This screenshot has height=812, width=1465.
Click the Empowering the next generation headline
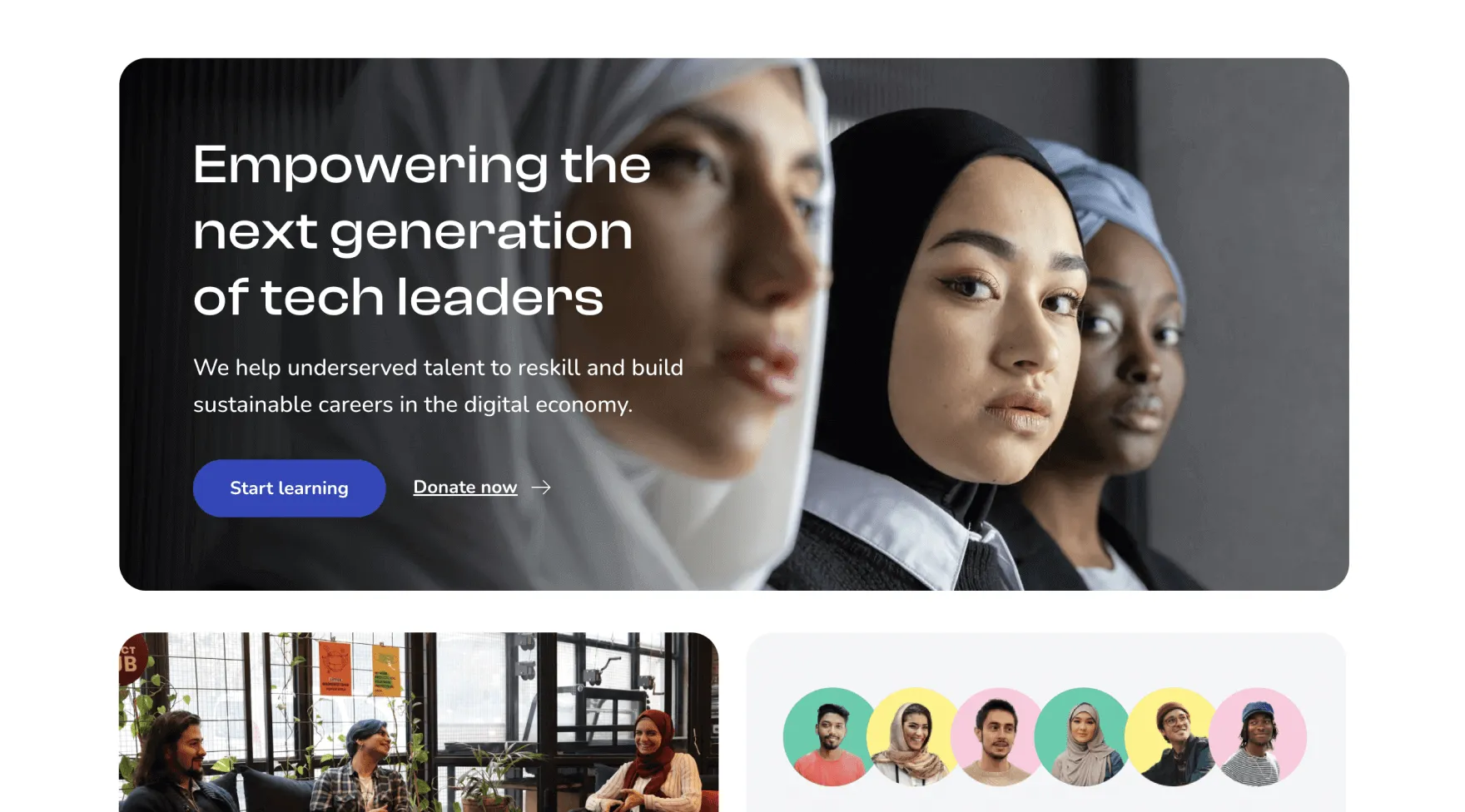click(x=422, y=230)
